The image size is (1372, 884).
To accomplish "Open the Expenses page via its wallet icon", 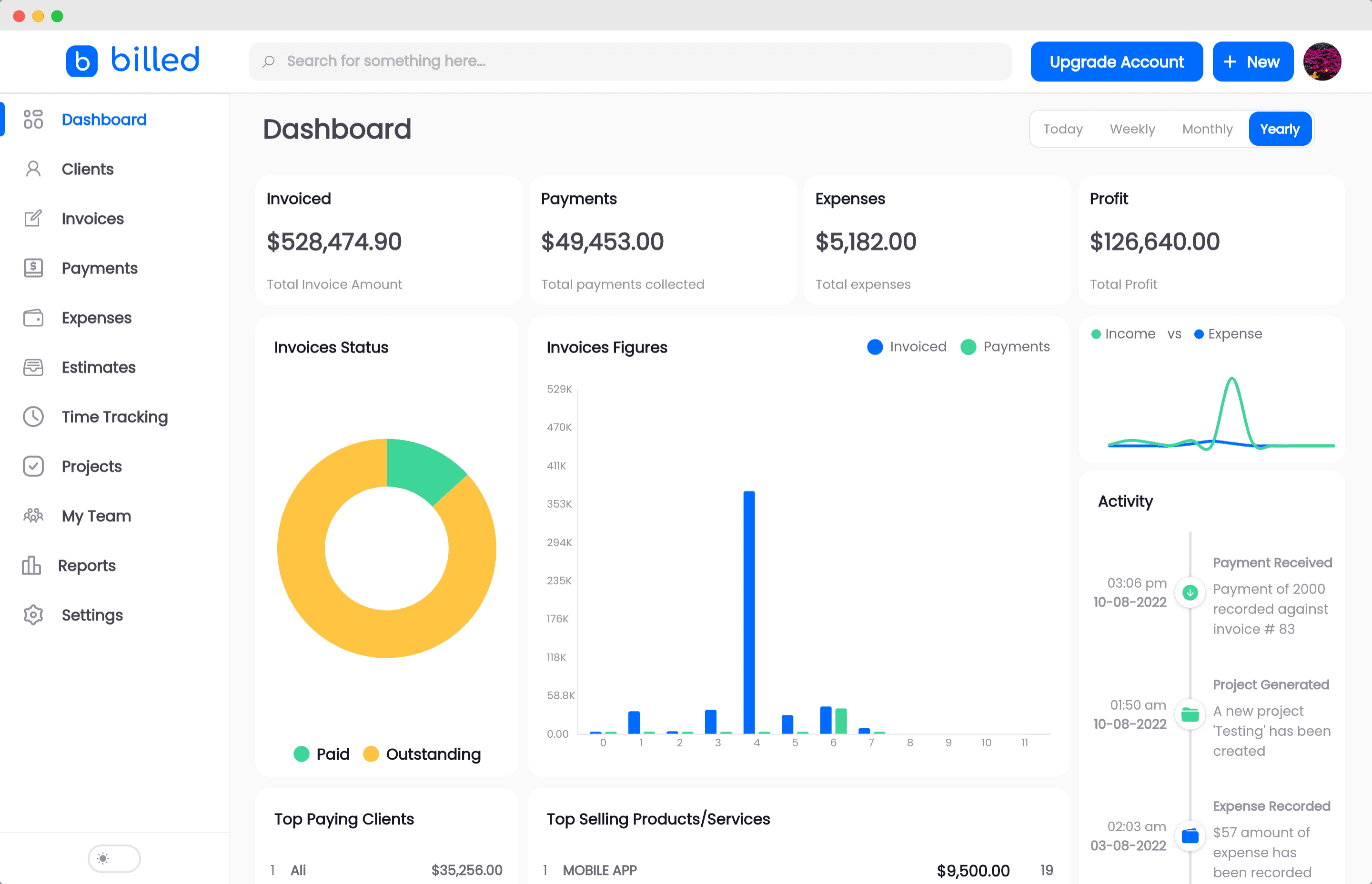I will pyautogui.click(x=33, y=317).
